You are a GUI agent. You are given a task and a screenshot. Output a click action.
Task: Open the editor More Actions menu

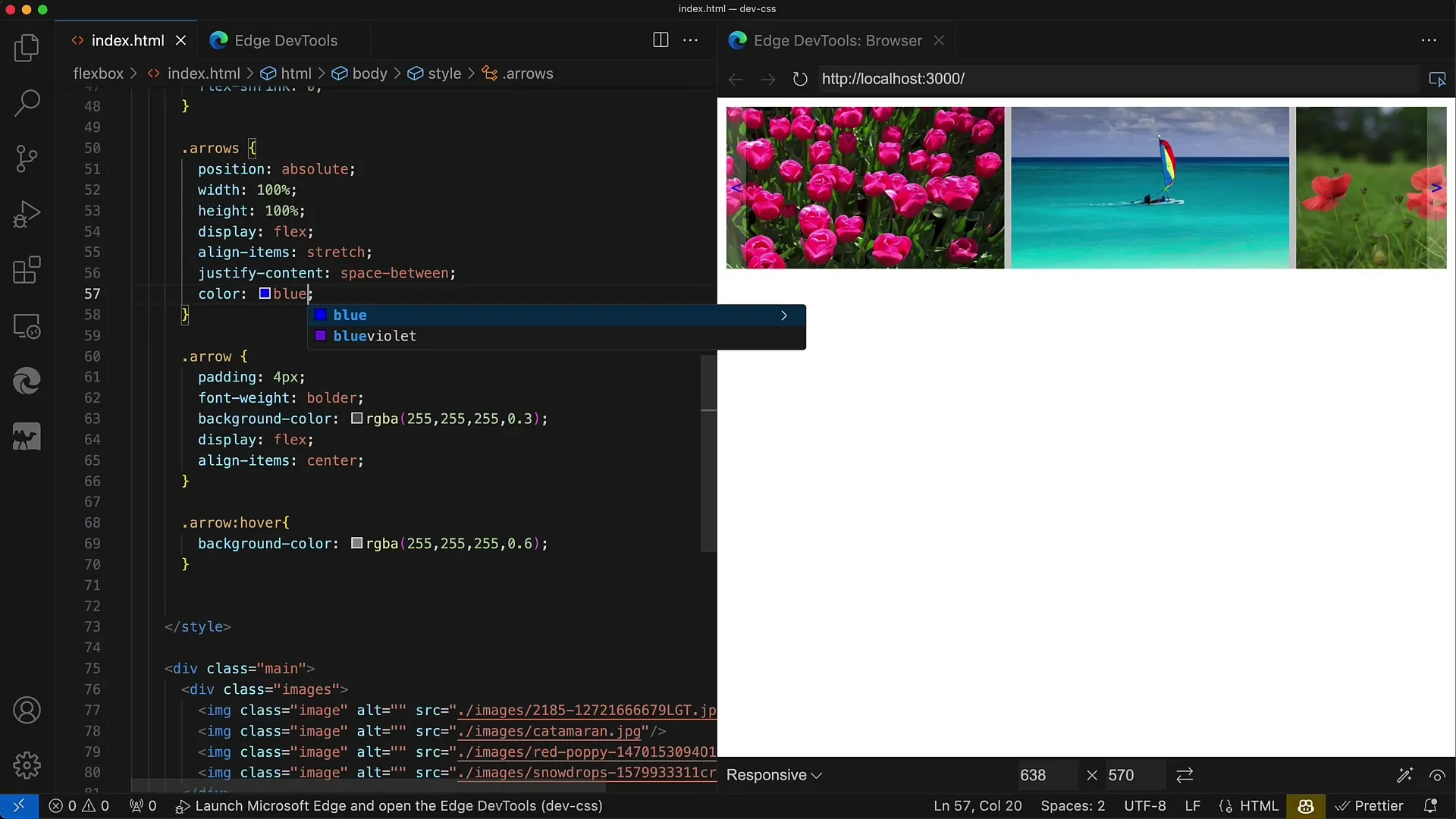pos(690,40)
